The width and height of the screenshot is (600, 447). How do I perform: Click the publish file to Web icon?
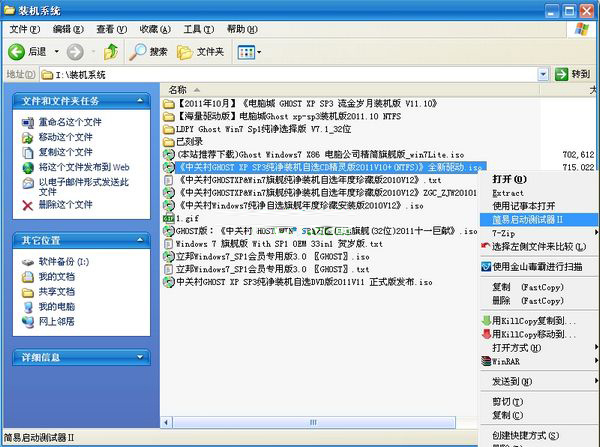(x=28, y=167)
